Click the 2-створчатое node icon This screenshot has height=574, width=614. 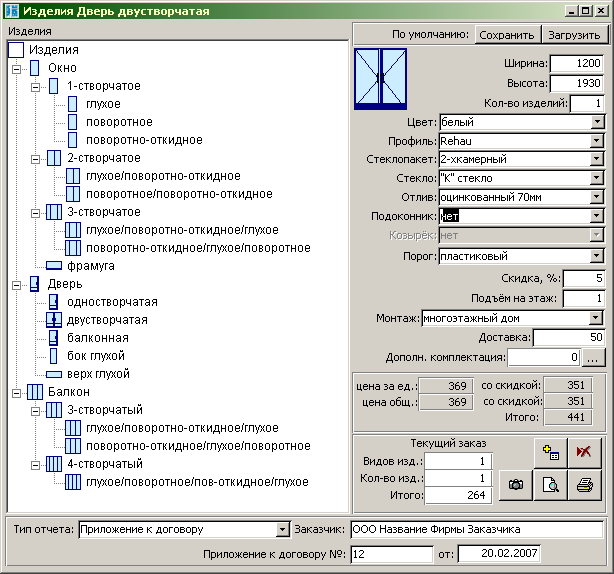click(x=54, y=158)
